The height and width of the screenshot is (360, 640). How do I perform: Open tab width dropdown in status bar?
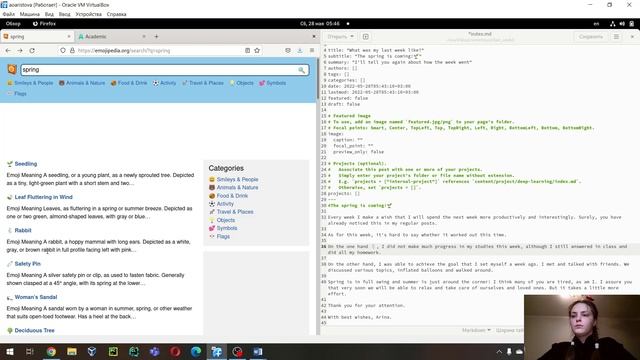(510, 330)
